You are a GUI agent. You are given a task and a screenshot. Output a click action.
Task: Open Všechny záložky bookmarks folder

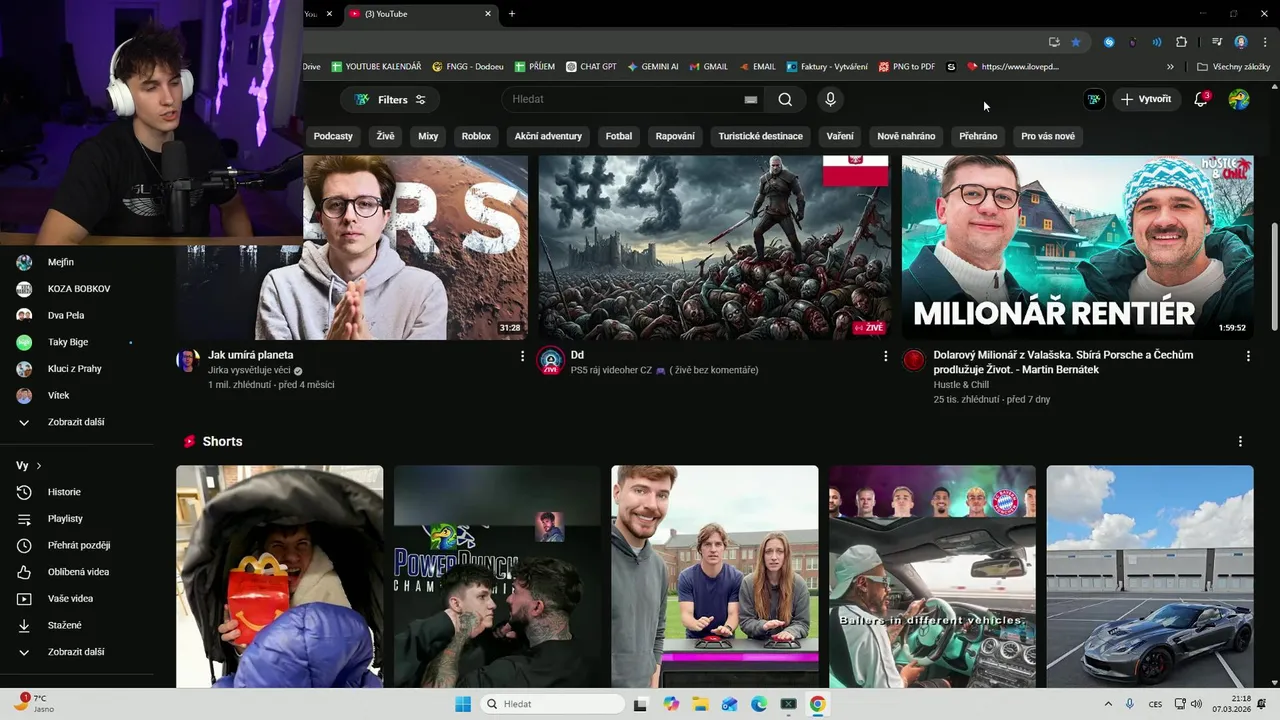coord(1233,67)
